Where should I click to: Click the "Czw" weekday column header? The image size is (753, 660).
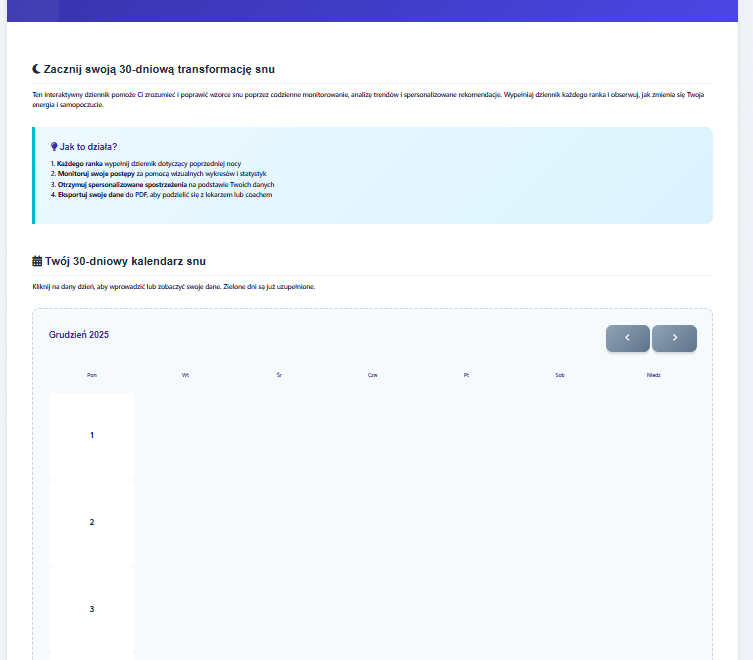372,375
